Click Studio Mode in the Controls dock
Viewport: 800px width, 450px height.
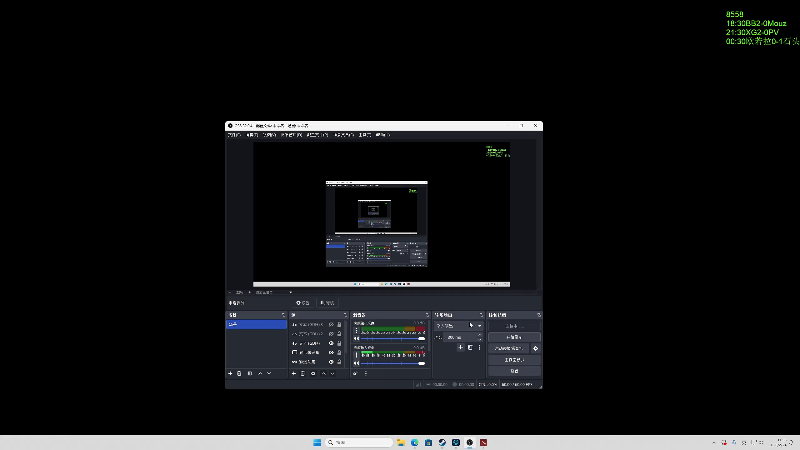coord(514,360)
